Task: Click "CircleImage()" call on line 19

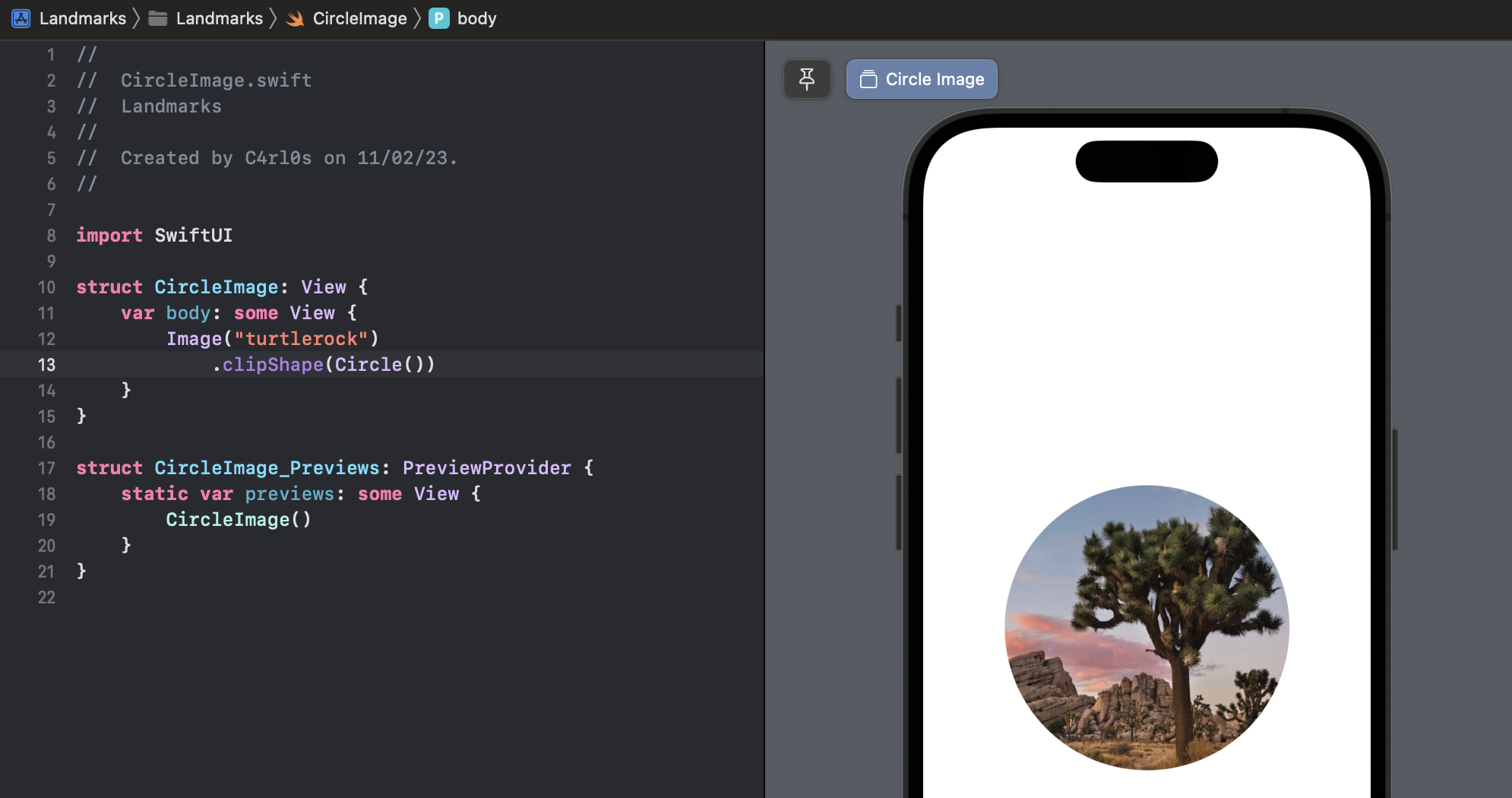Action: (239, 520)
